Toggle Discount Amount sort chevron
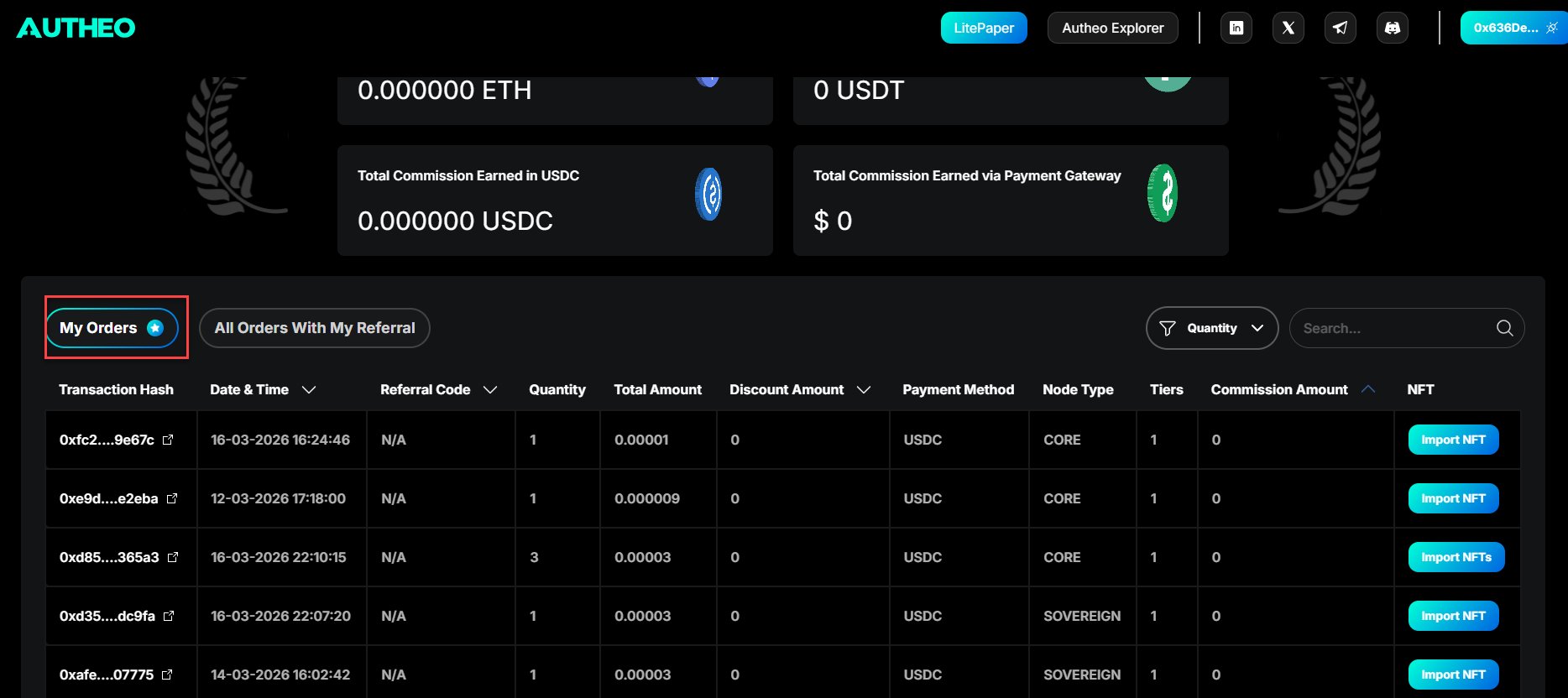Screen dimensions: 1568x698 point(864,390)
